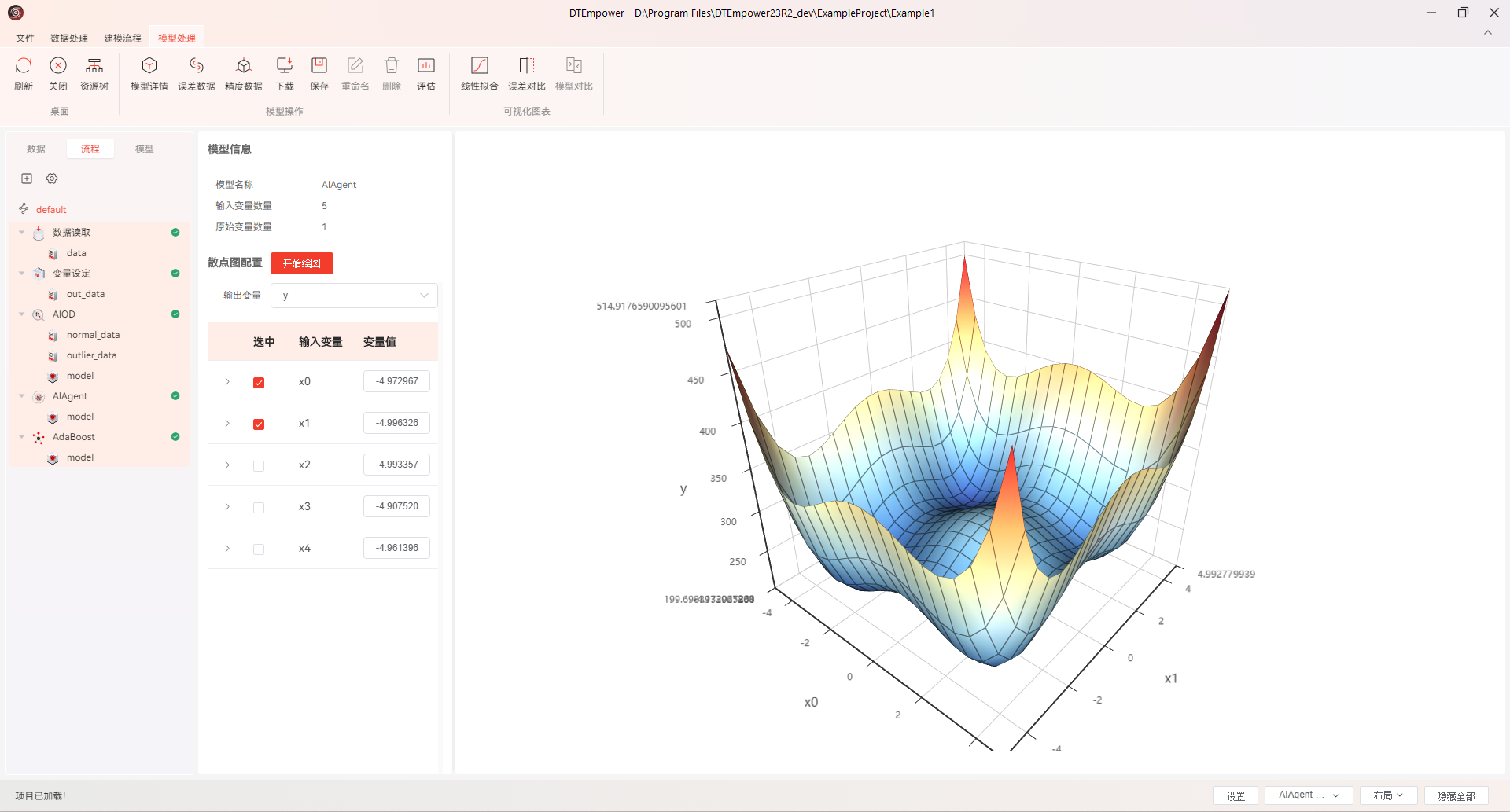Open the error comparison (误差对比) chart
The width and height of the screenshot is (1510, 812).
click(x=527, y=66)
